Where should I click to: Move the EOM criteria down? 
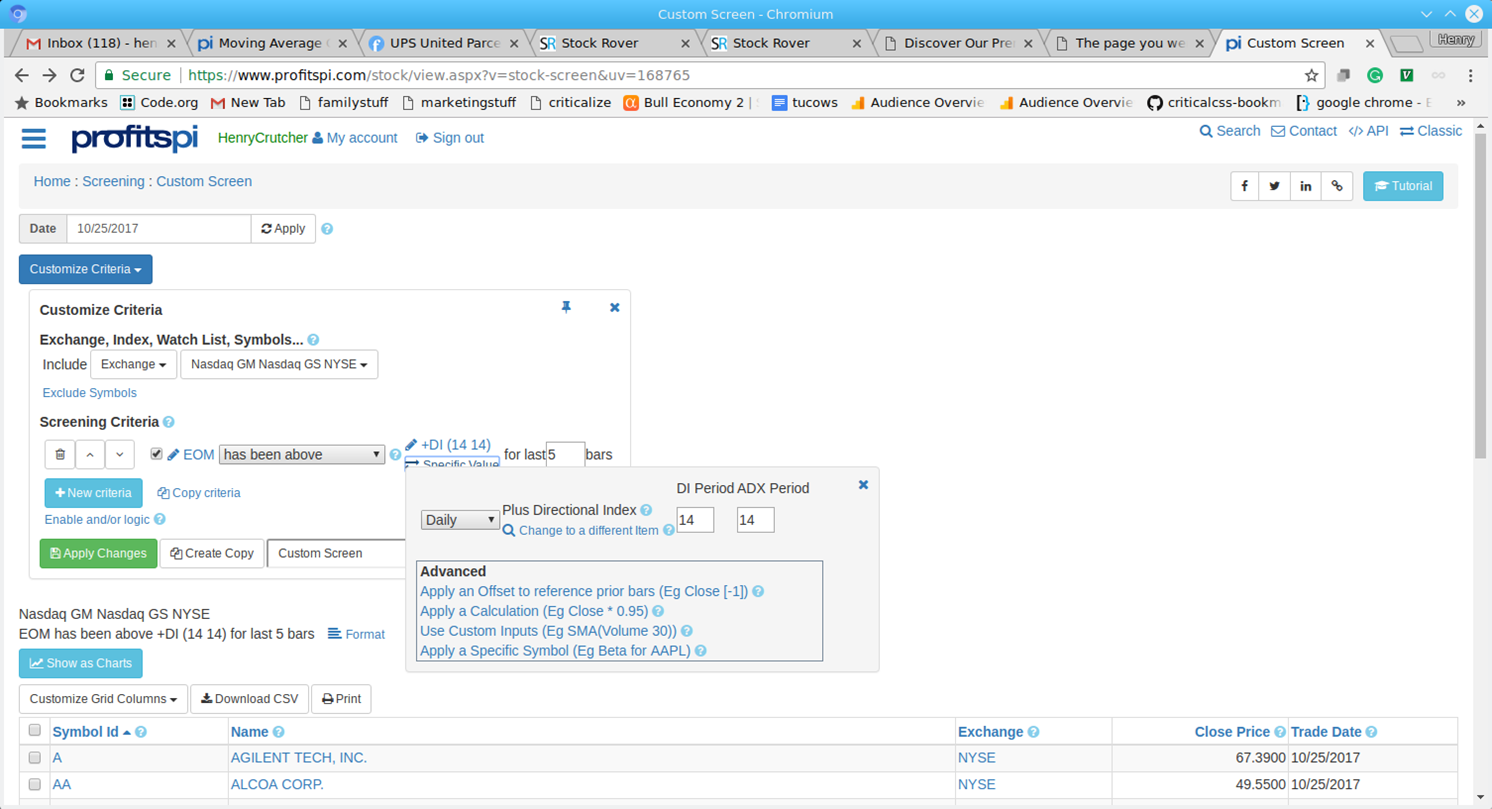[120, 454]
